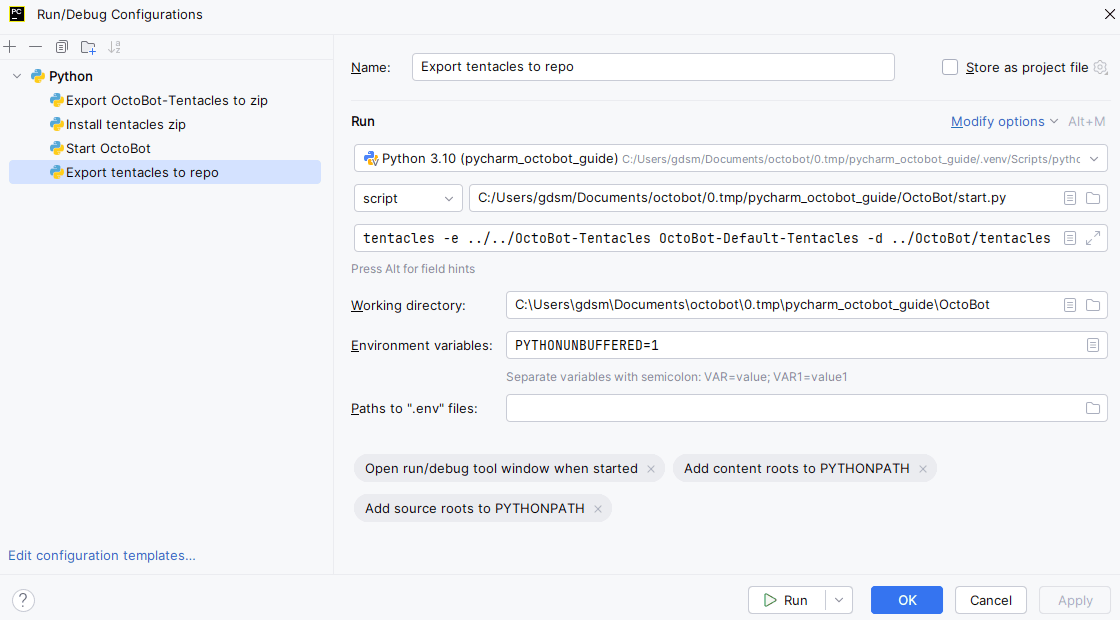Browse for the working directory folder
This screenshot has height=620, width=1120.
point(1093,305)
